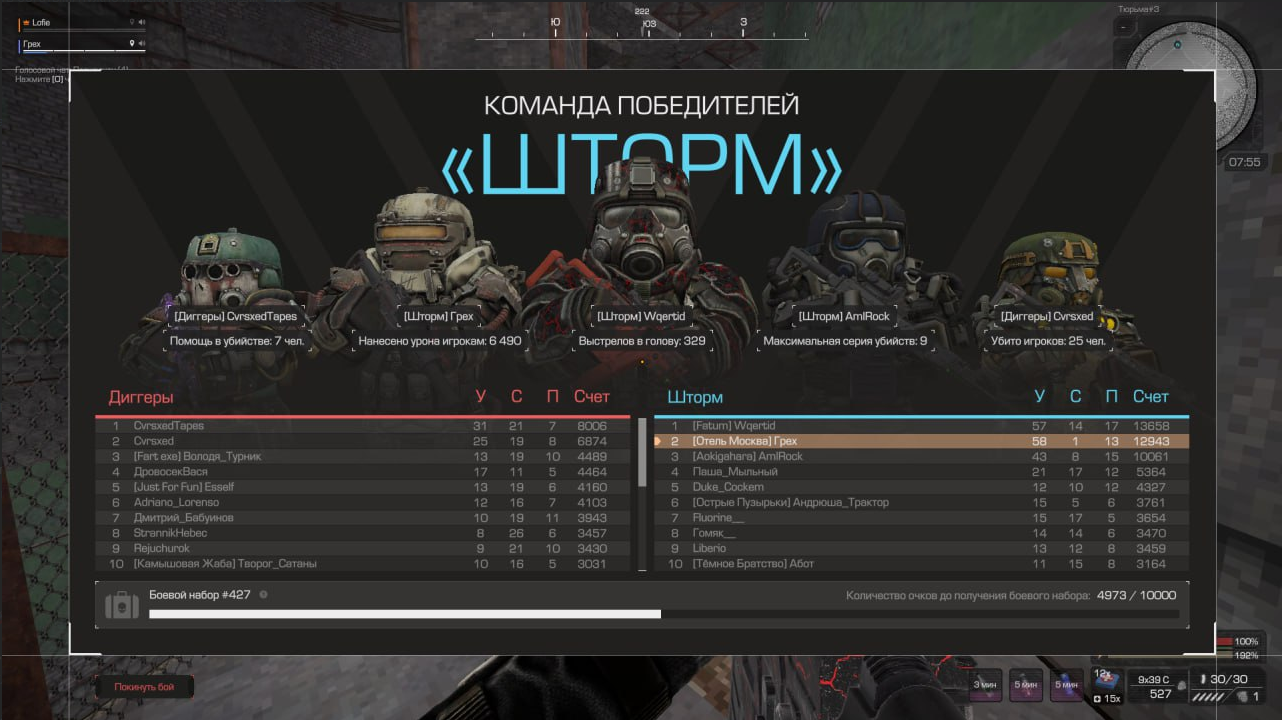Toggle Грех's voice speaker icon

click(x=142, y=44)
